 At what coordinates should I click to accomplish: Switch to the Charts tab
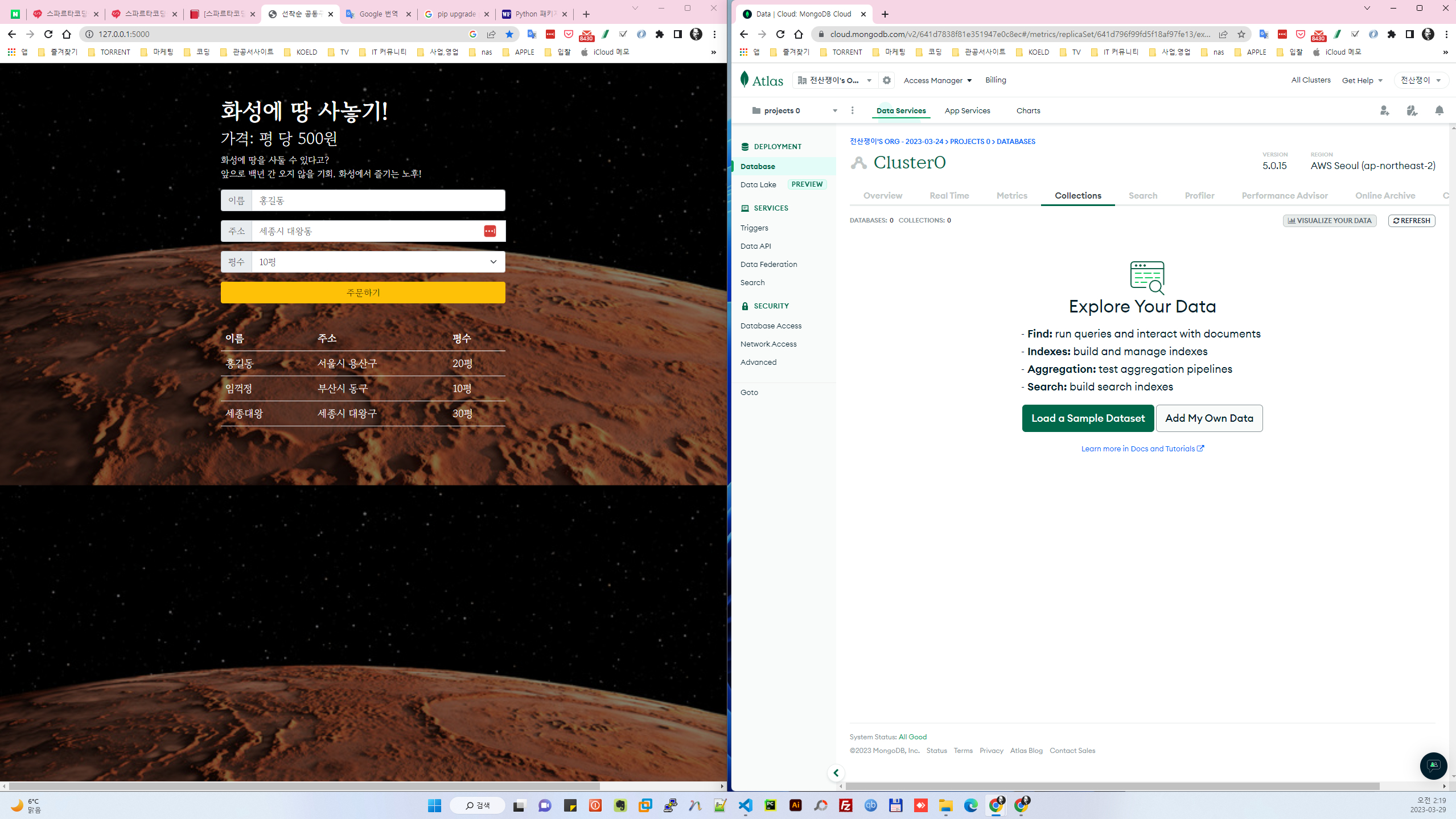click(x=1028, y=110)
